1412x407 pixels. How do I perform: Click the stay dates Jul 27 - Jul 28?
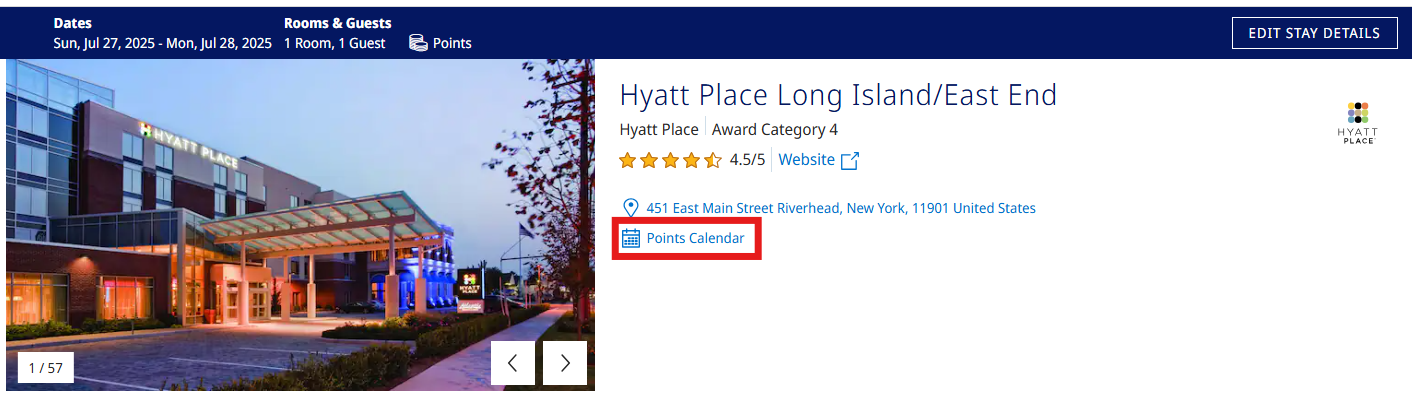click(162, 43)
